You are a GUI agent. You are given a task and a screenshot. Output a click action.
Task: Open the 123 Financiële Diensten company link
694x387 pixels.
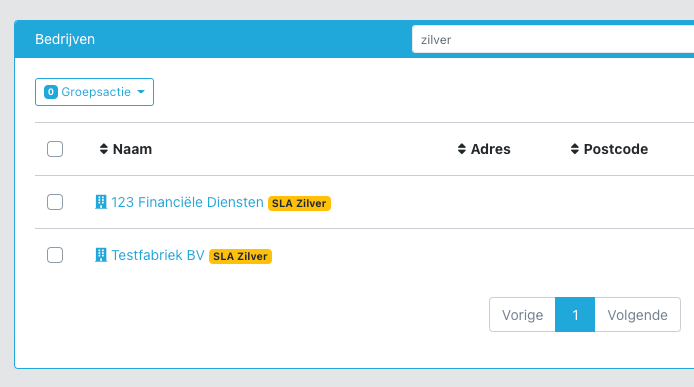click(187, 202)
